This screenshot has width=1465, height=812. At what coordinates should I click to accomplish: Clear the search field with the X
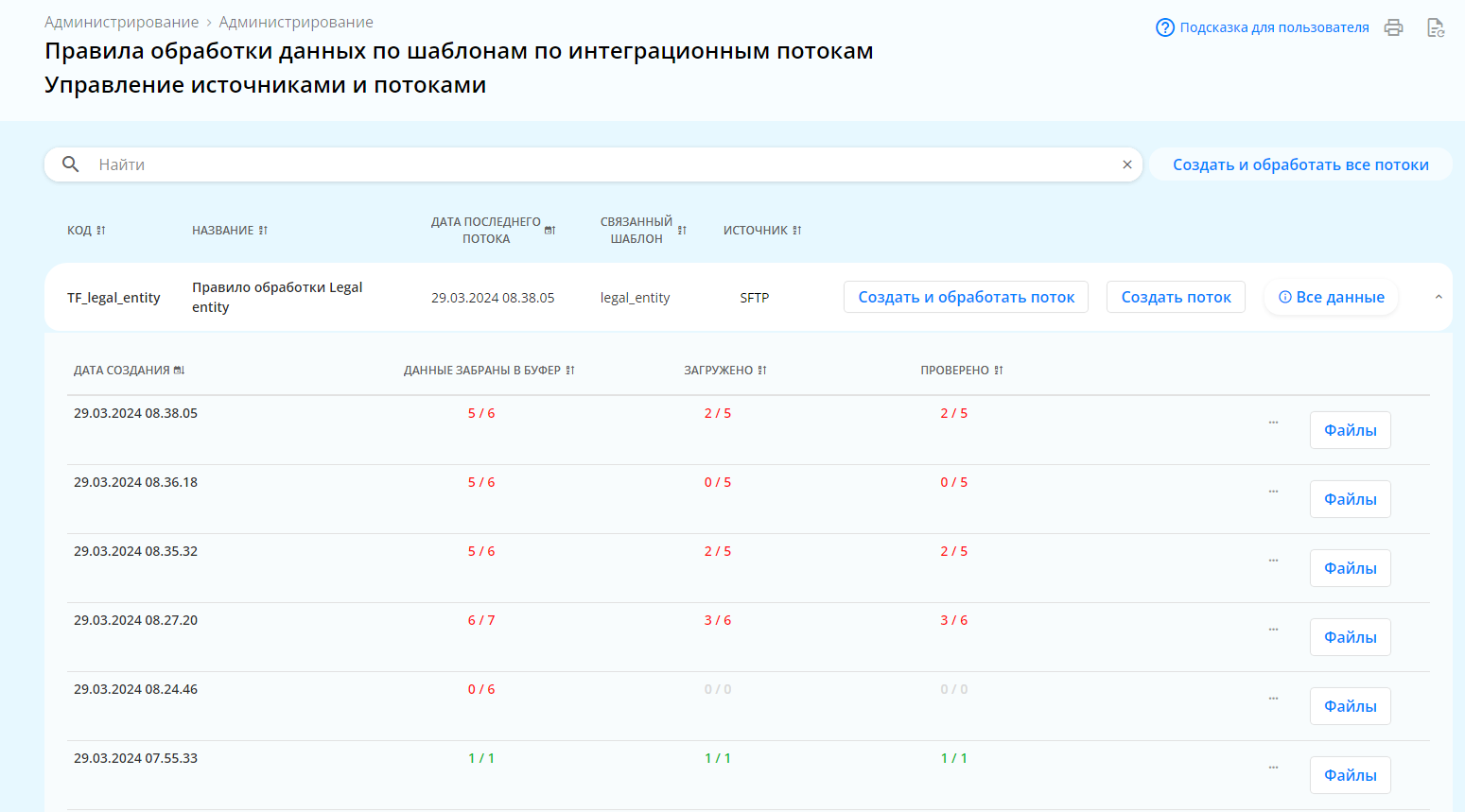(1127, 164)
